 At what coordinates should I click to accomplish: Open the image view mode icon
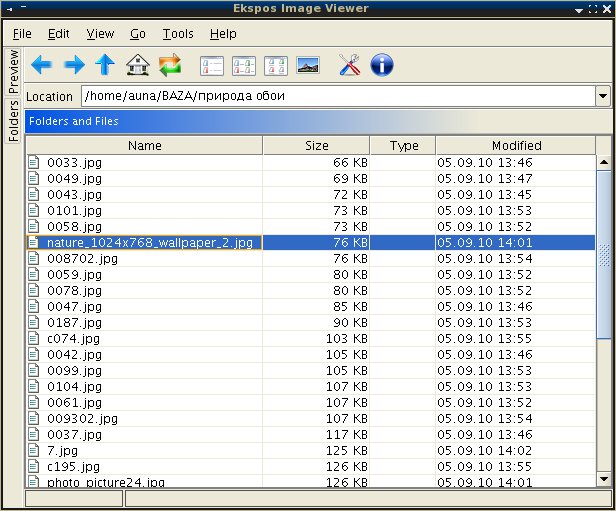(308, 65)
